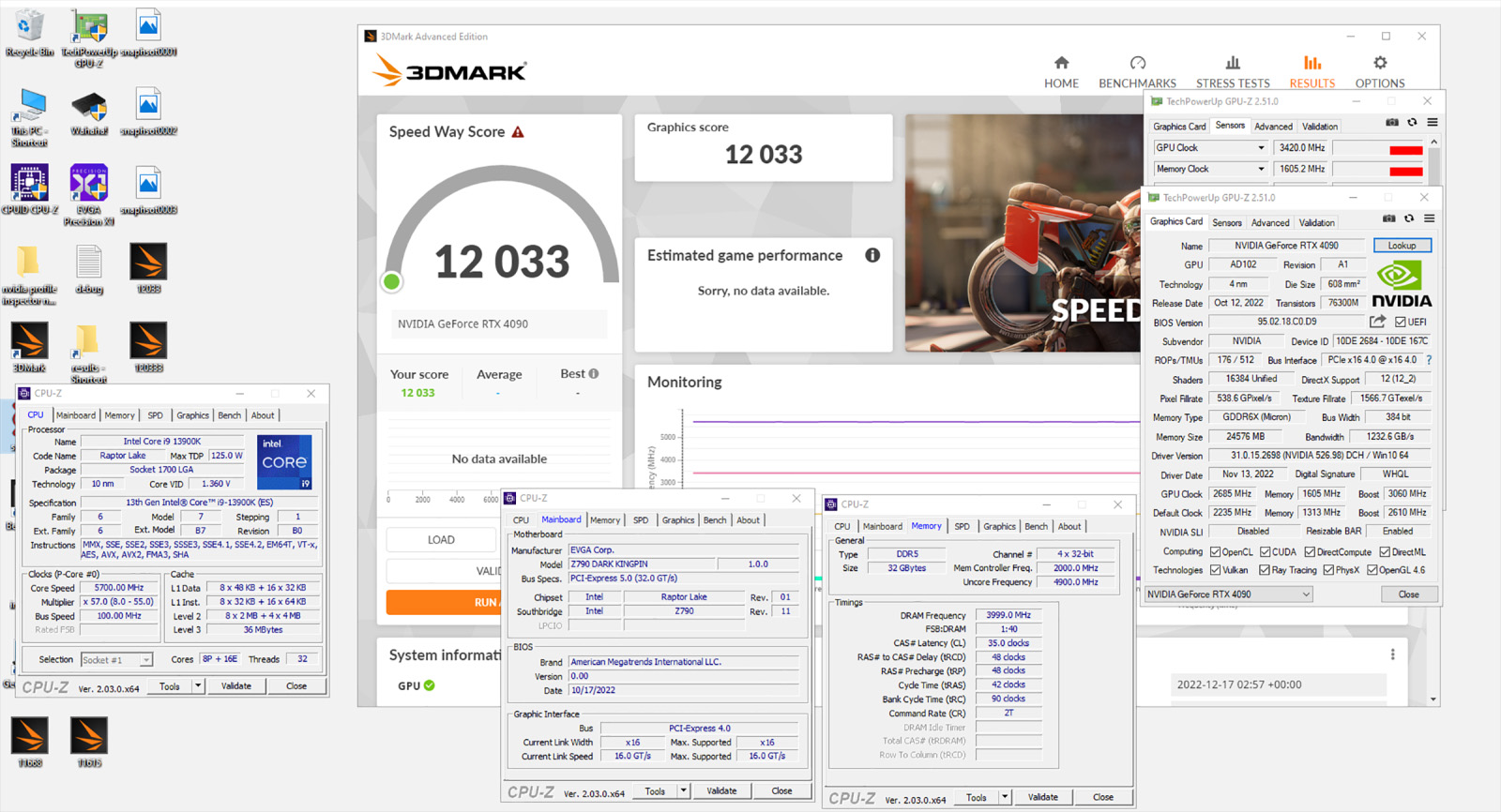Toggle the PhysX checkbox in GPU-Z
The width and height of the screenshot is (1501, 812).
coord(1327,570)
